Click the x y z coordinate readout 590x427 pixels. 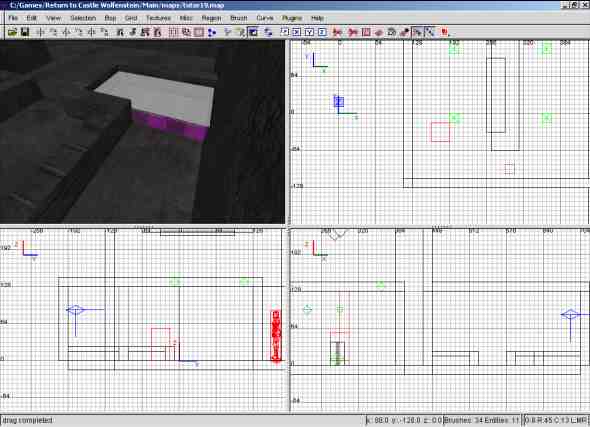point(404,420)
